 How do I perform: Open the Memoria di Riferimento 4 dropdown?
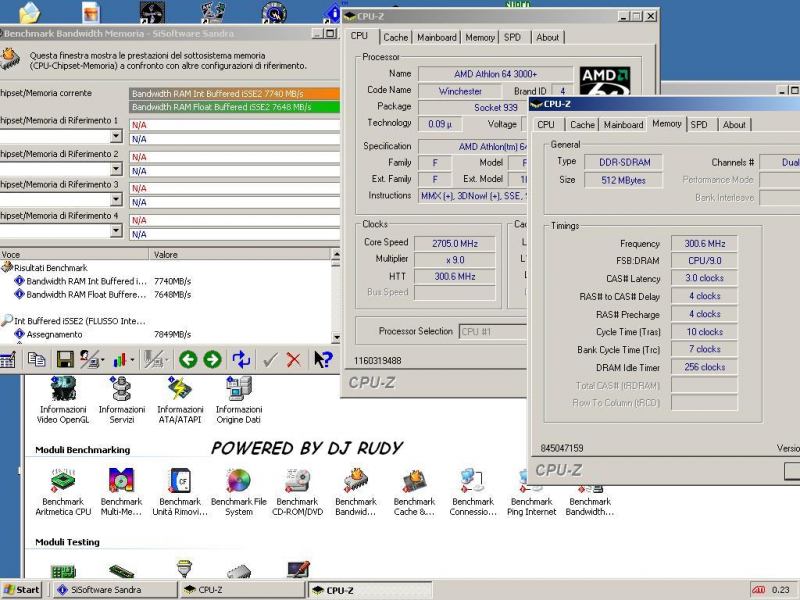[x=116, y=231]
